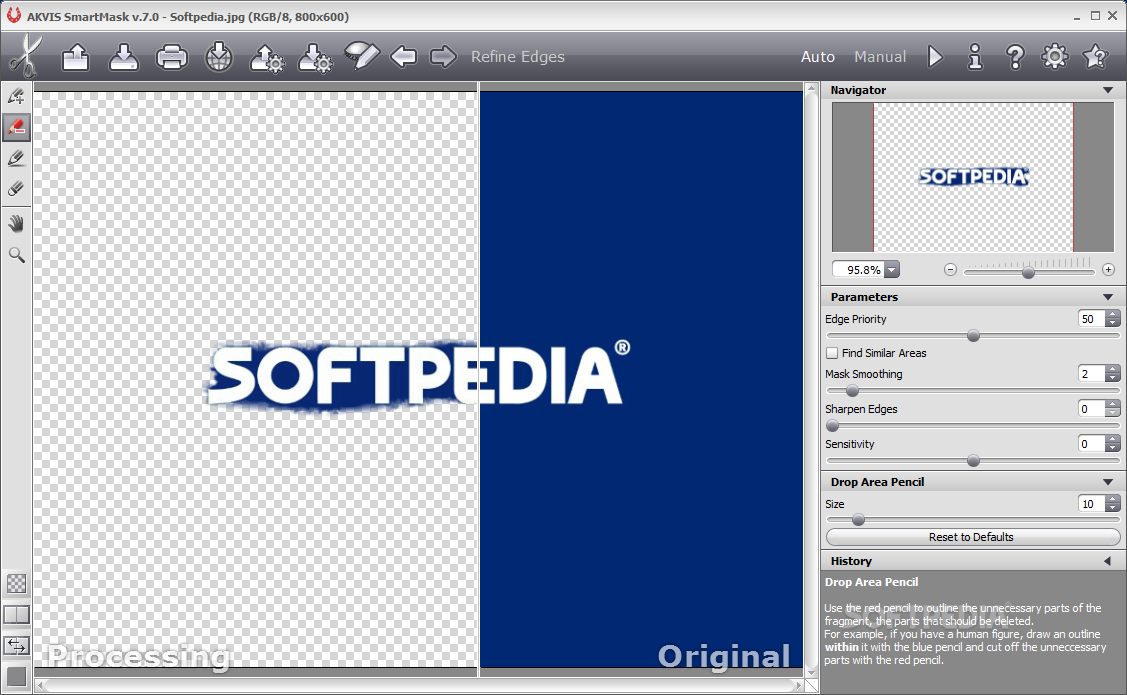Open program info icon
This screenshot has height=695, width=1127.
[975, 56]
